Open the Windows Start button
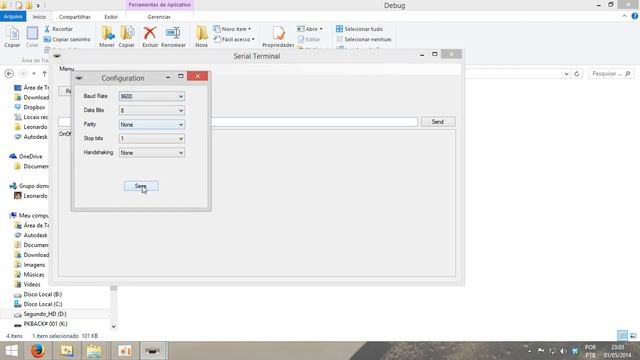Viewport: 640px width, 360px height. point(11,351)
